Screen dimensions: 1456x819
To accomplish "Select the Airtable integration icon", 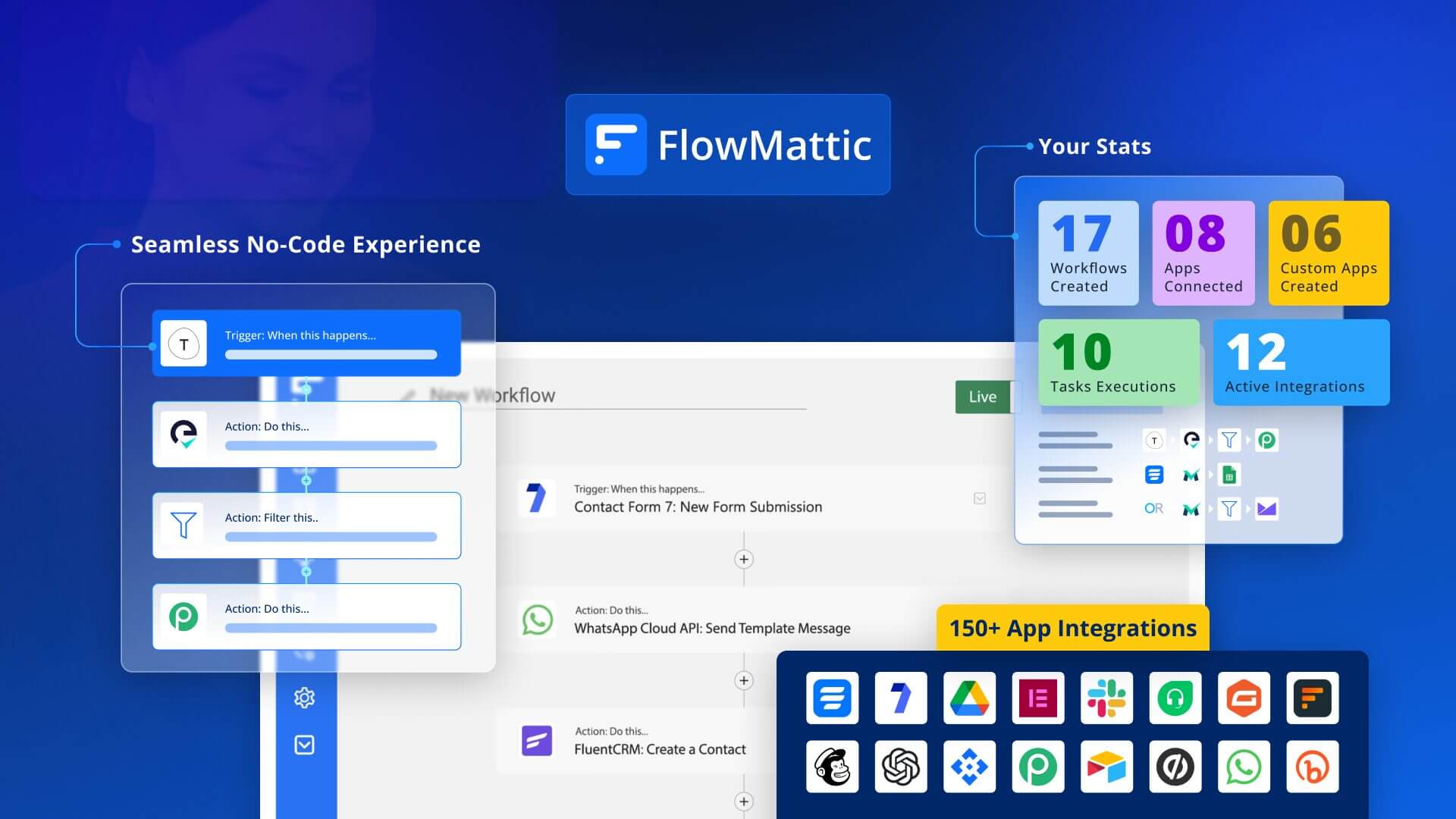I will [1107, 767].
